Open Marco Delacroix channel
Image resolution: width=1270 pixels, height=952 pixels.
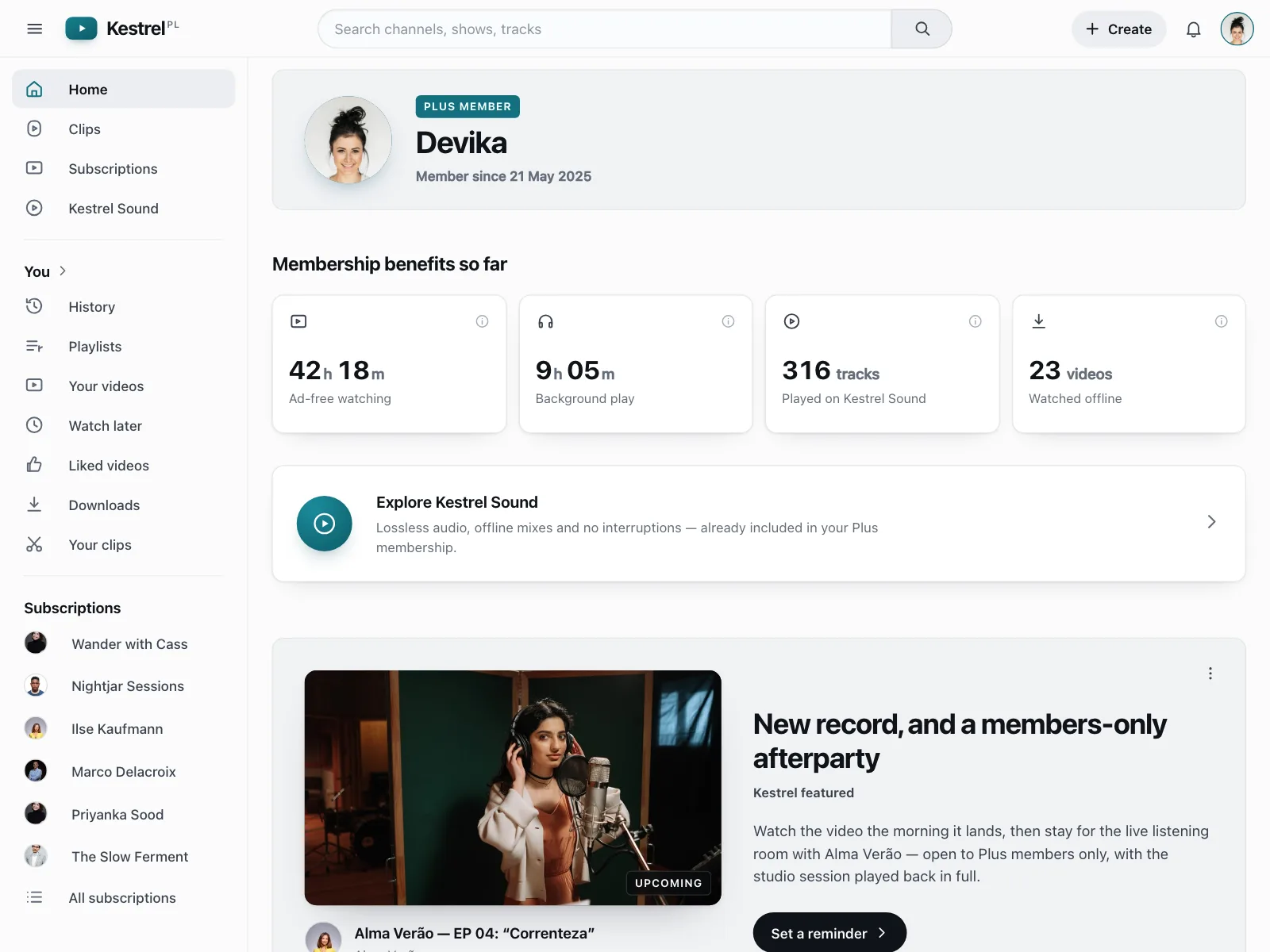[124, 771]
